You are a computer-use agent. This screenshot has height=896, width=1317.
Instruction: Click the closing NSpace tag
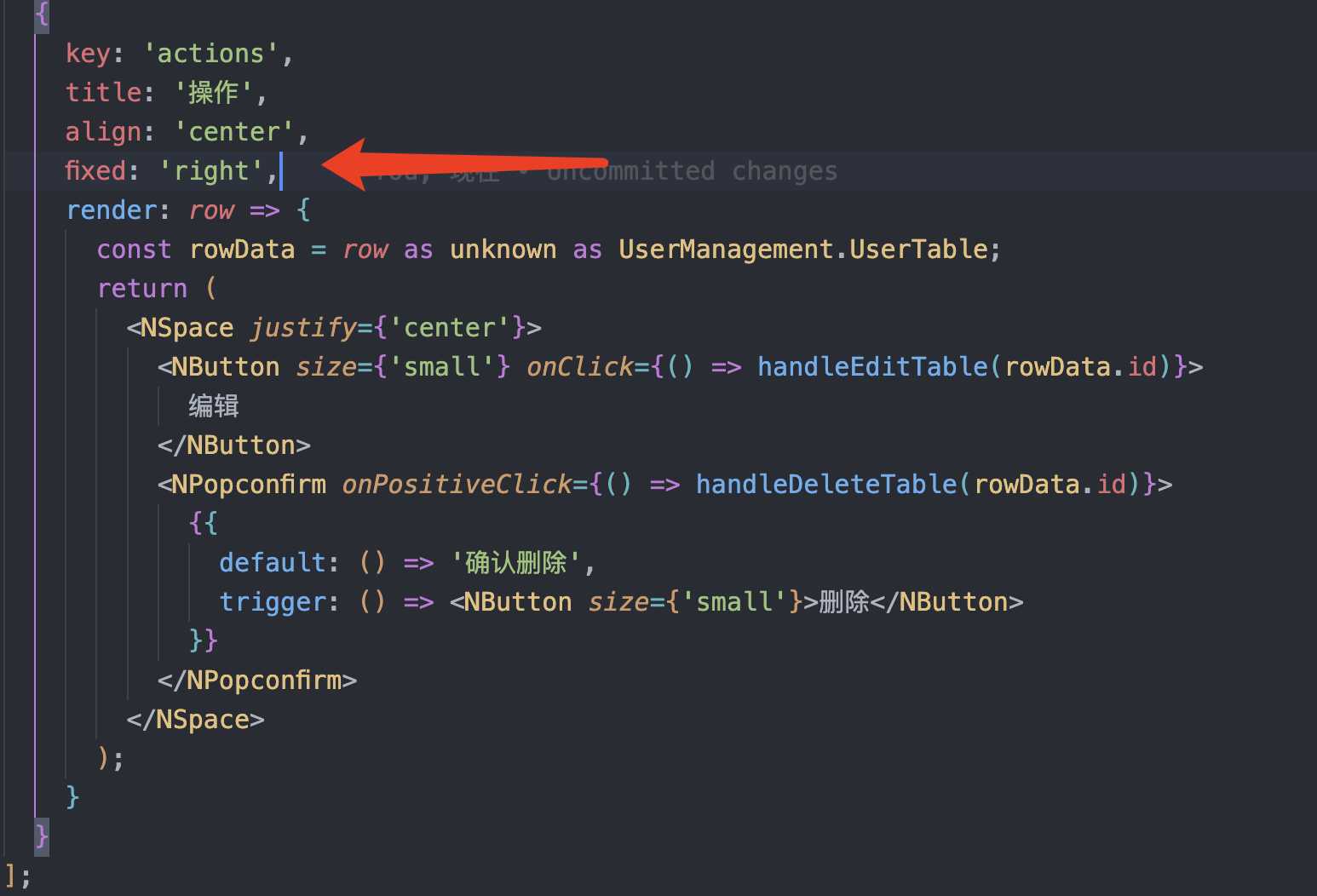pyautogui.click(x=194, y=719)
